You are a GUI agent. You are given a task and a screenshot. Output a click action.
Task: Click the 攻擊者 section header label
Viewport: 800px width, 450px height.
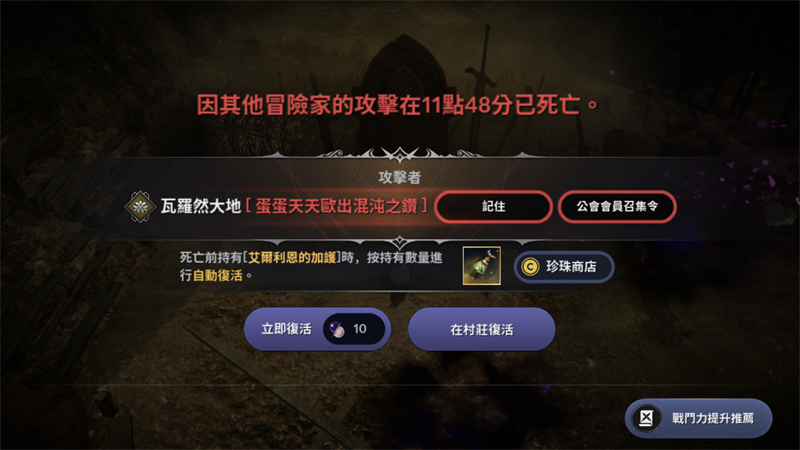(x=399, y=177)
